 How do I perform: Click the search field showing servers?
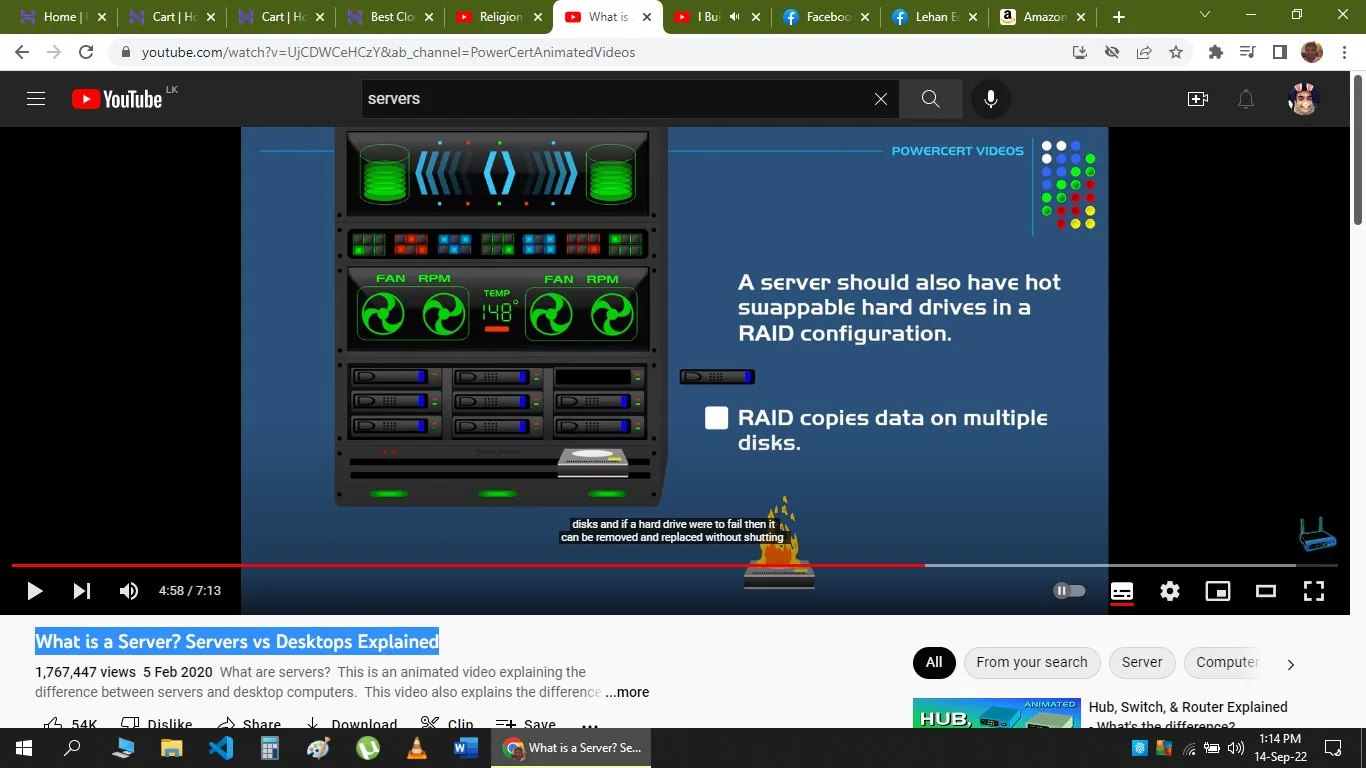[600, 98]
